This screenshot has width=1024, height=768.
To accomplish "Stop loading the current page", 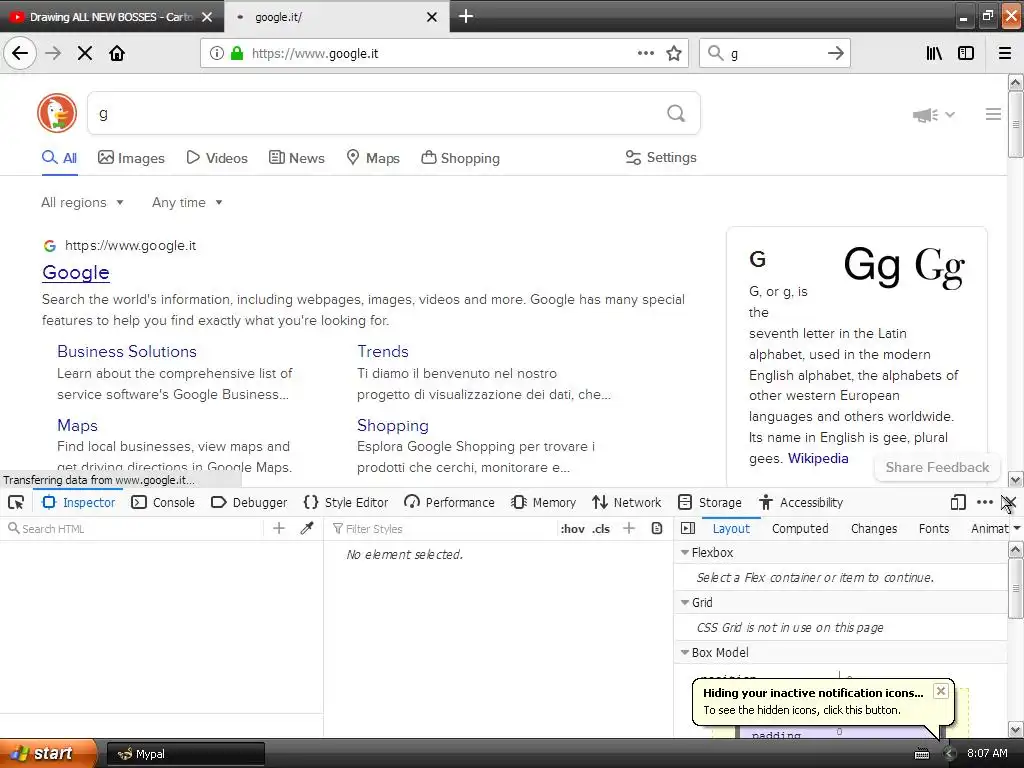I will pyautogui.click(x=85, y=54).
